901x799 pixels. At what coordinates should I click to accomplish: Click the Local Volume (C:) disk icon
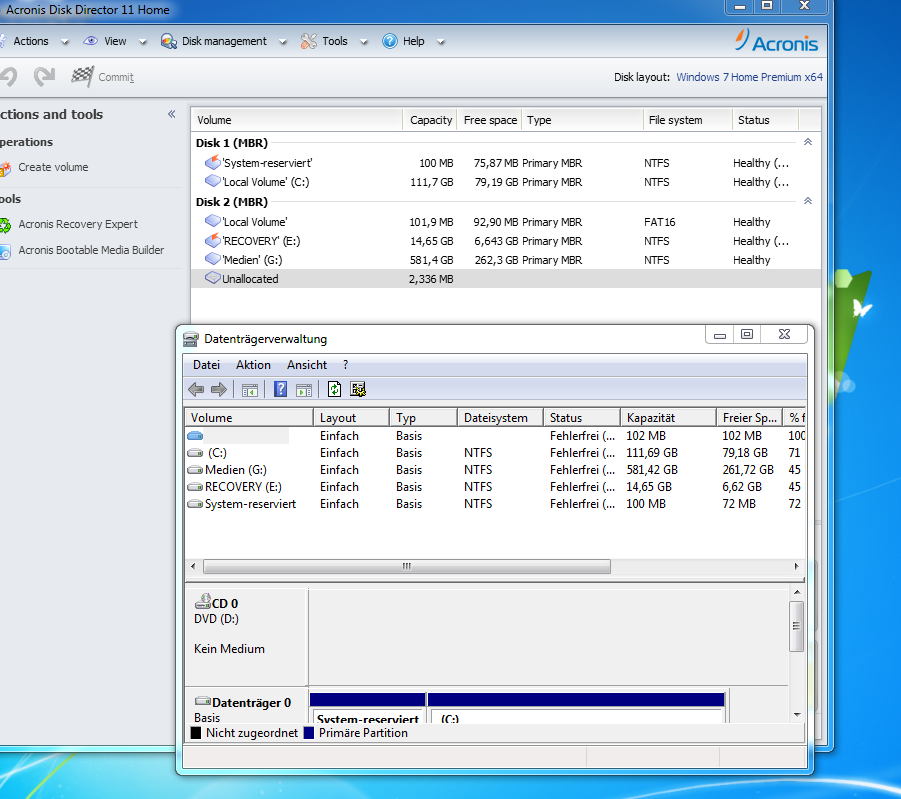point(213,181)
